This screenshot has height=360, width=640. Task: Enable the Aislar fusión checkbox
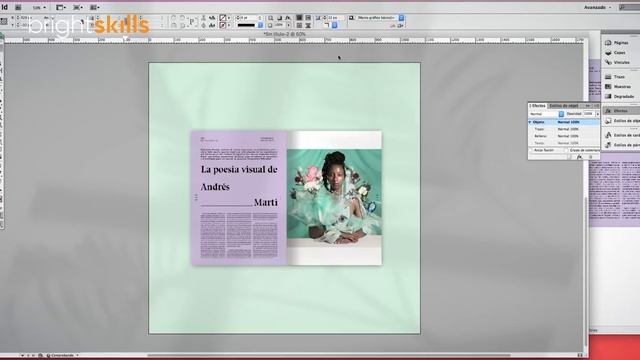(532, 150)
